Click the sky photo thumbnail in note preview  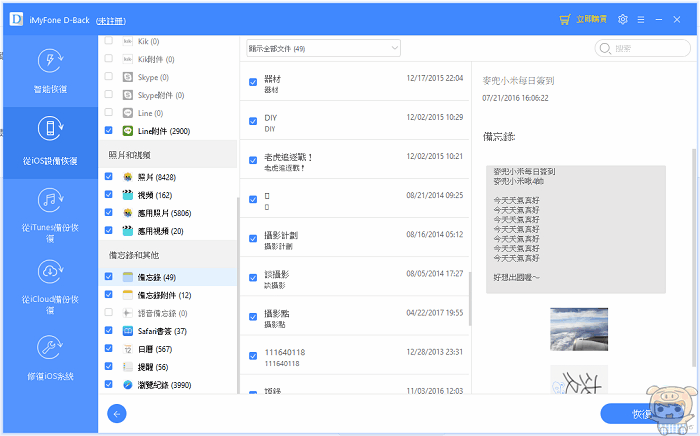pos(579,330)
